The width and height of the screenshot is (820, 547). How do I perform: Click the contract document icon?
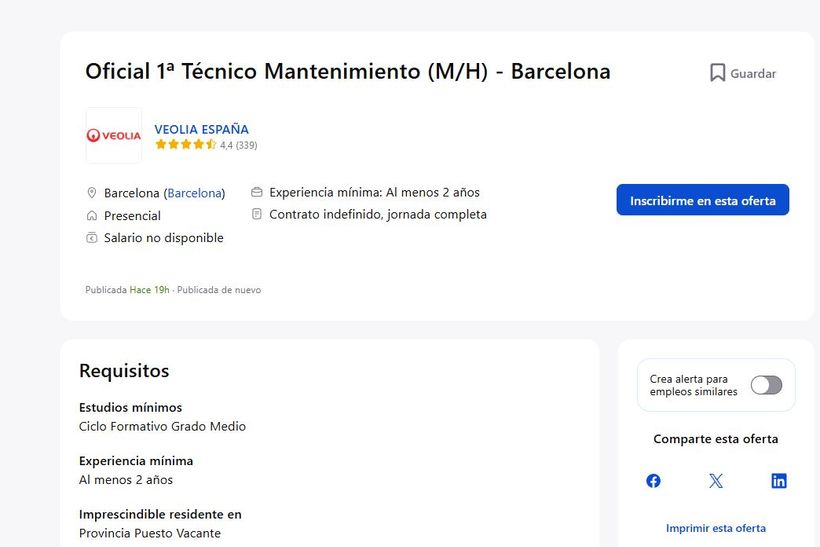(257, 214)
